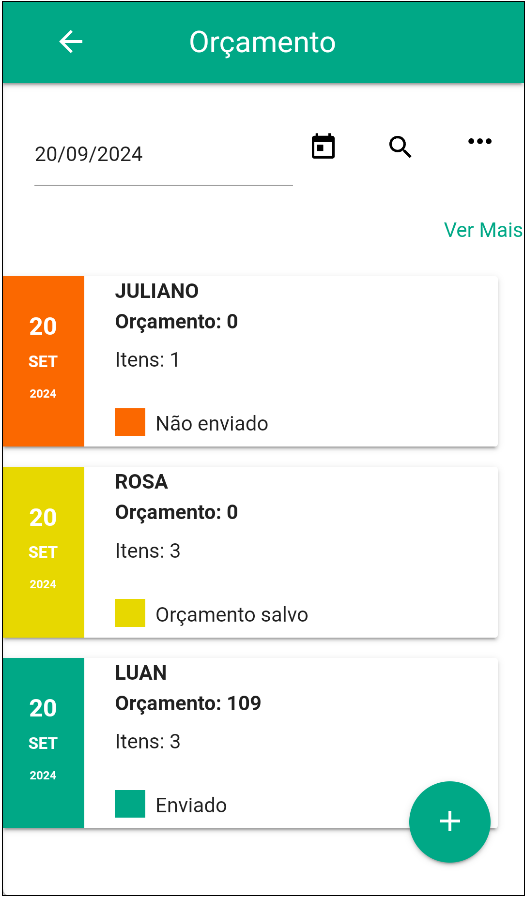This screenshot has height=897, width=526.
Task: Open JULIANO budget card
Action: pos(251,361)
